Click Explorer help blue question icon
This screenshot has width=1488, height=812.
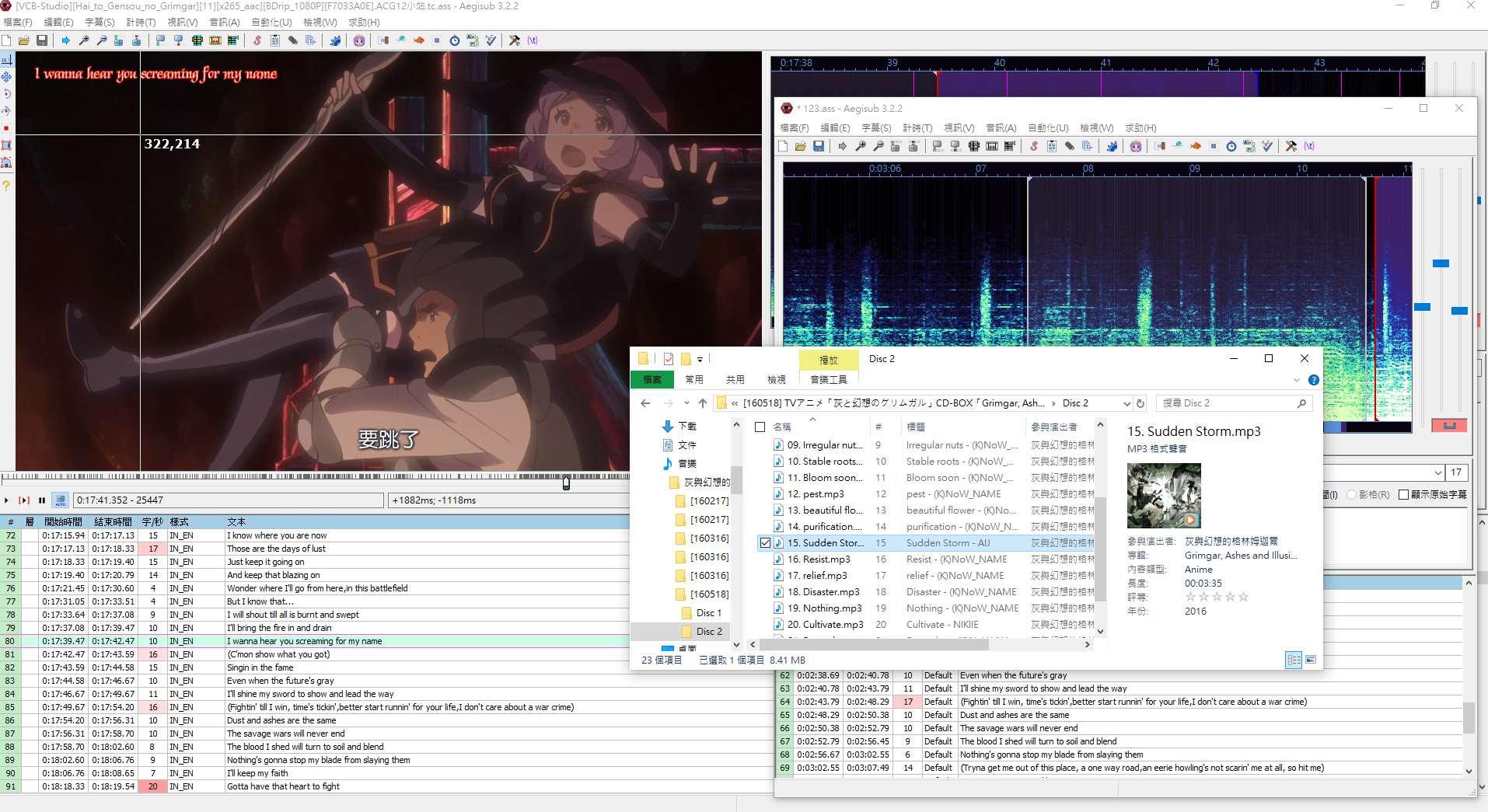click(1313, 380)
